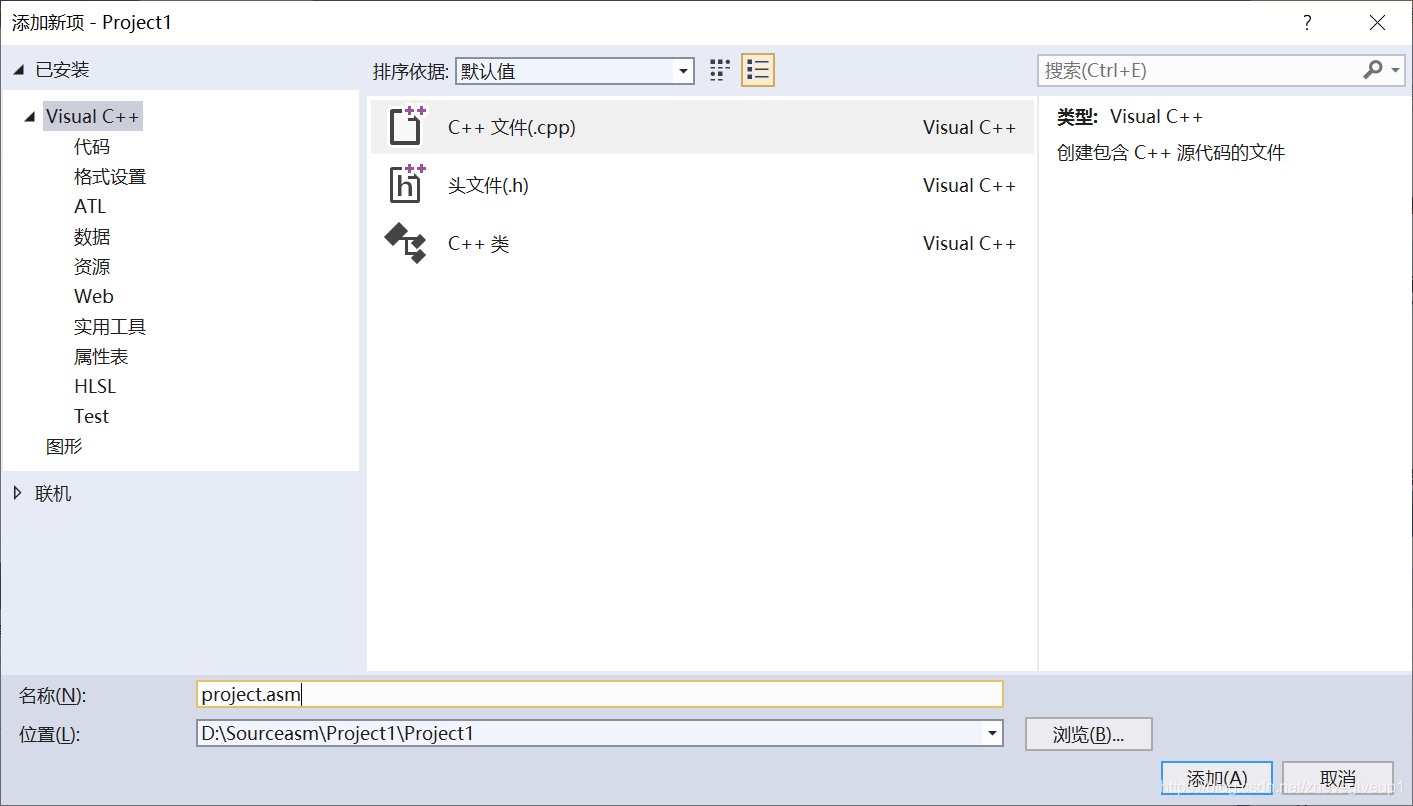Click the 已安装 heading text

point(62,70)
